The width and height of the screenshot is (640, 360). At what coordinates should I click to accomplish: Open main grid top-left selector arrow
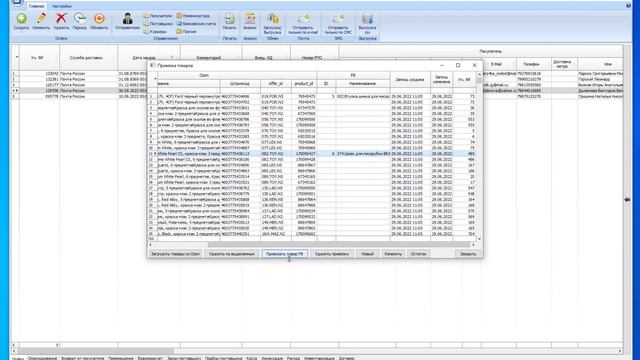click(17, 57)
